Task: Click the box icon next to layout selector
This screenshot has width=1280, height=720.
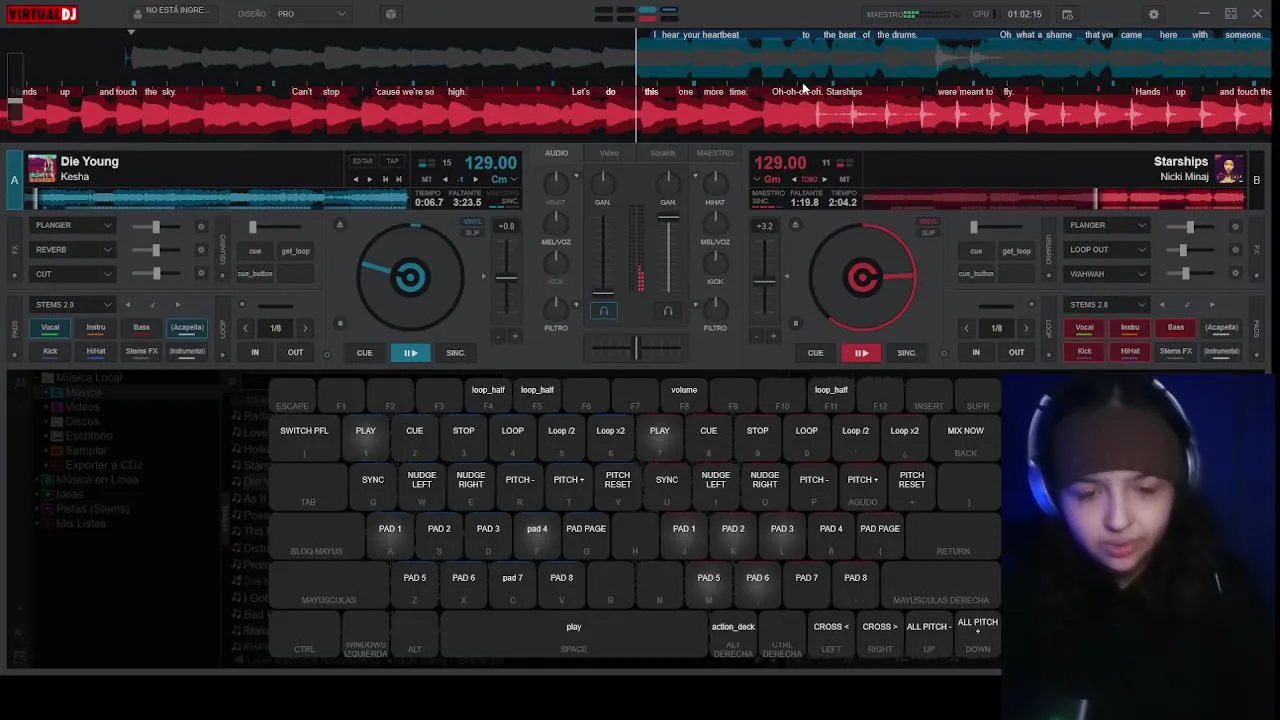Action: [x=391, y=14]
